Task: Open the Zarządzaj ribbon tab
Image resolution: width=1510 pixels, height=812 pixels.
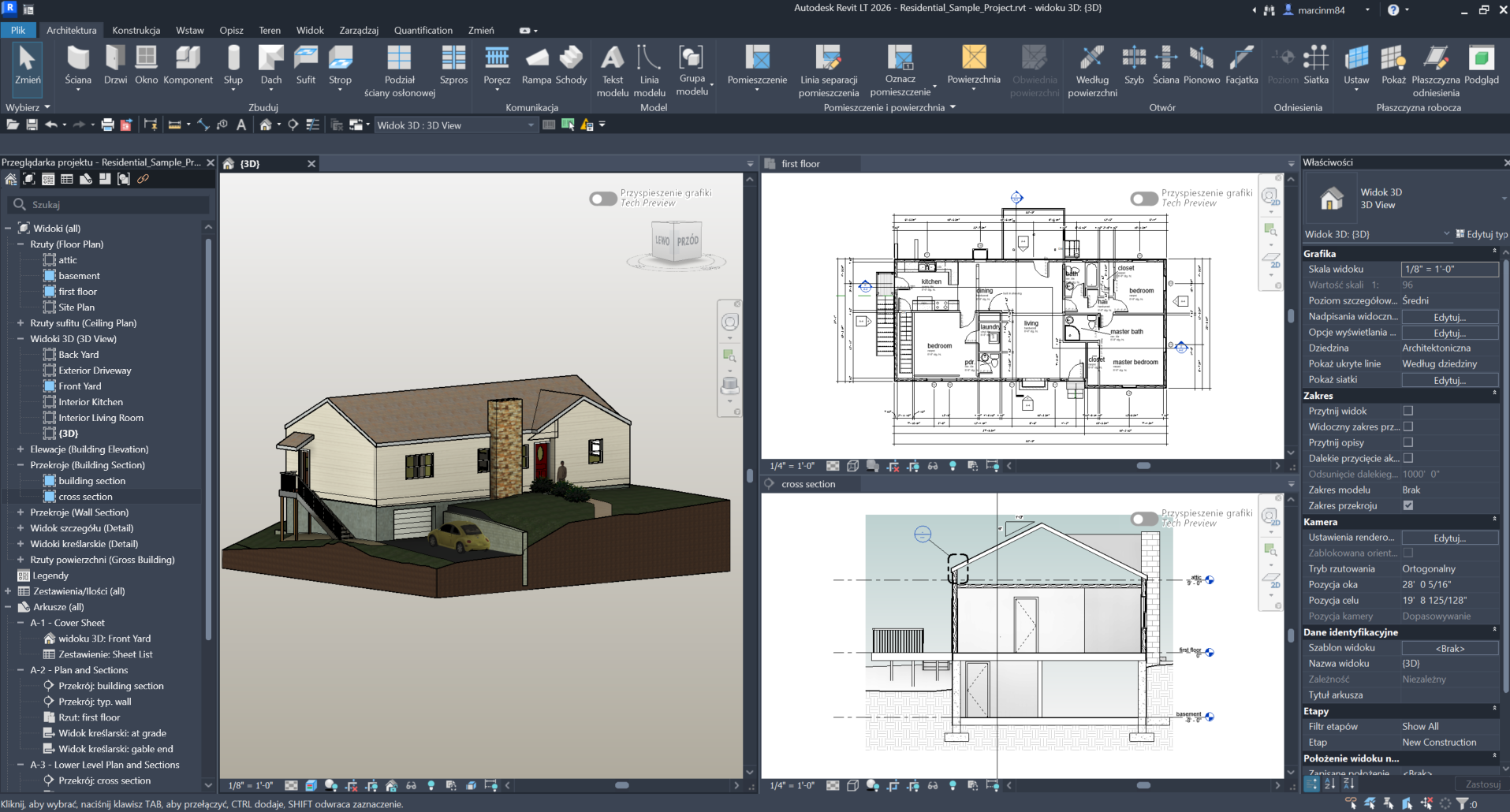Action: pos(359,30)
